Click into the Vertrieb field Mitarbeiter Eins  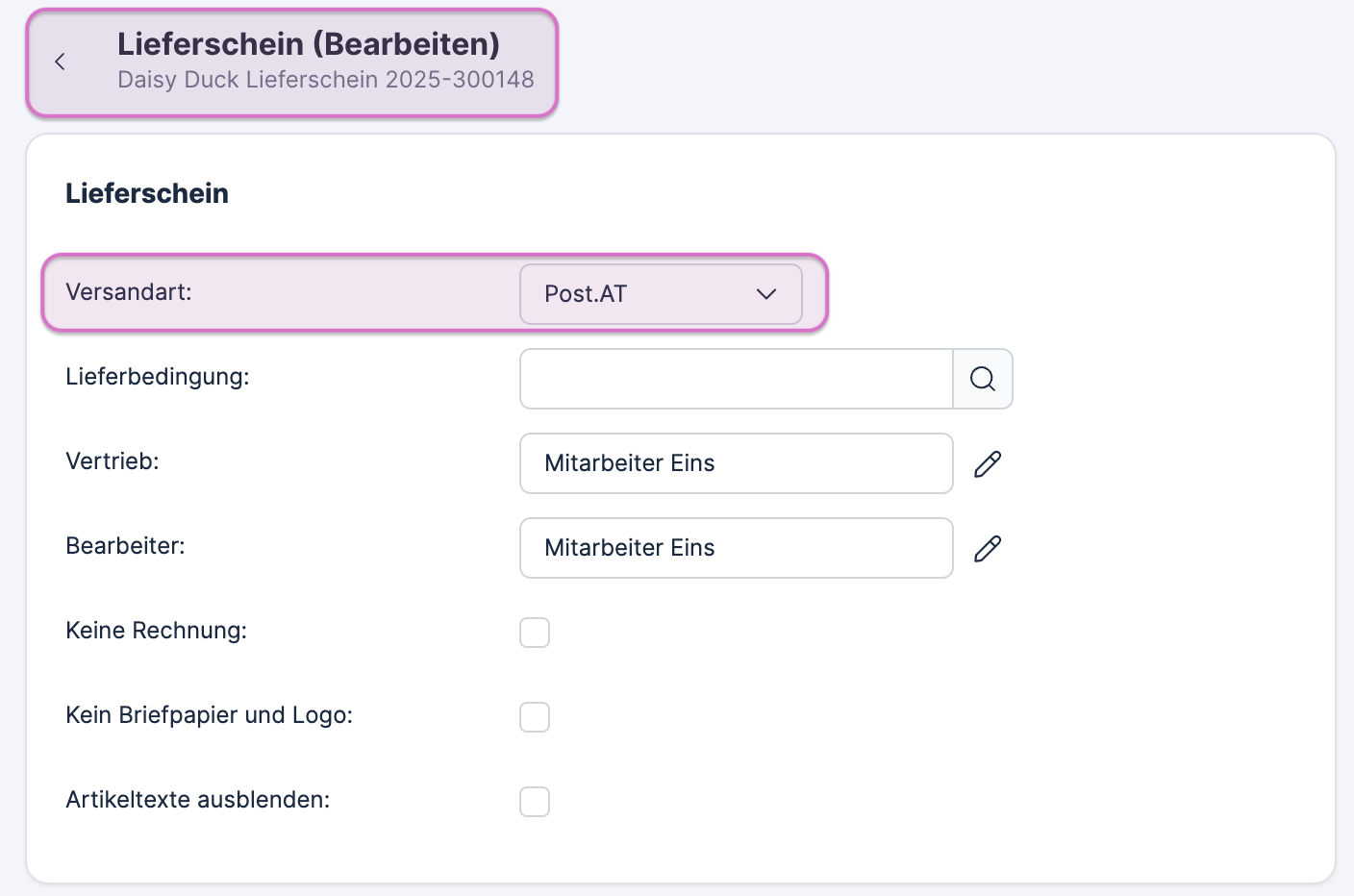point(736,463)
